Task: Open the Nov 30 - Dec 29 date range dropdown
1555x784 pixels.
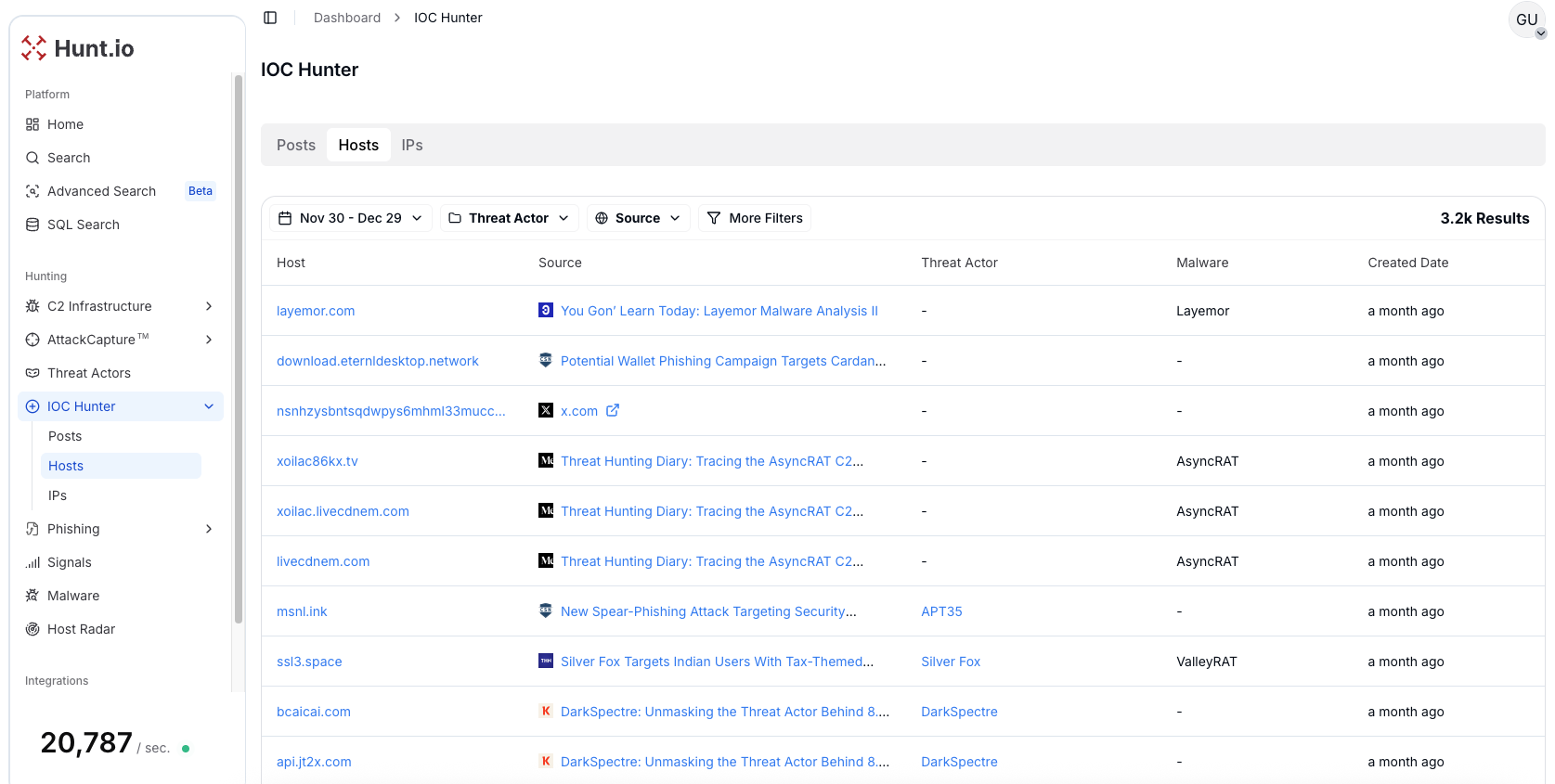Action: pos(351,218)
